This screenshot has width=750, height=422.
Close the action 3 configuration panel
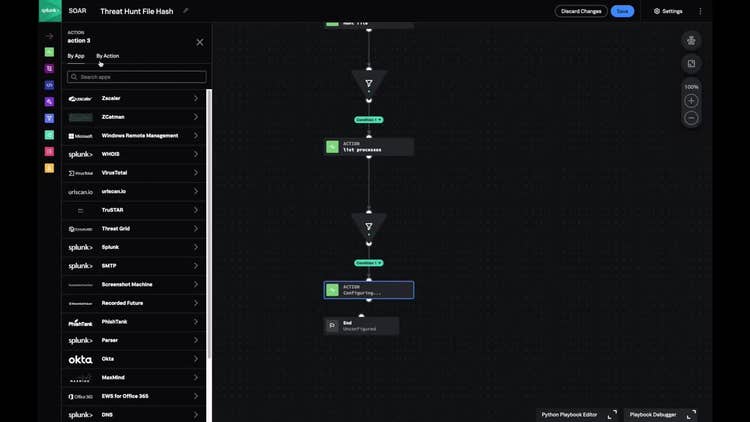tap(199, 42)
